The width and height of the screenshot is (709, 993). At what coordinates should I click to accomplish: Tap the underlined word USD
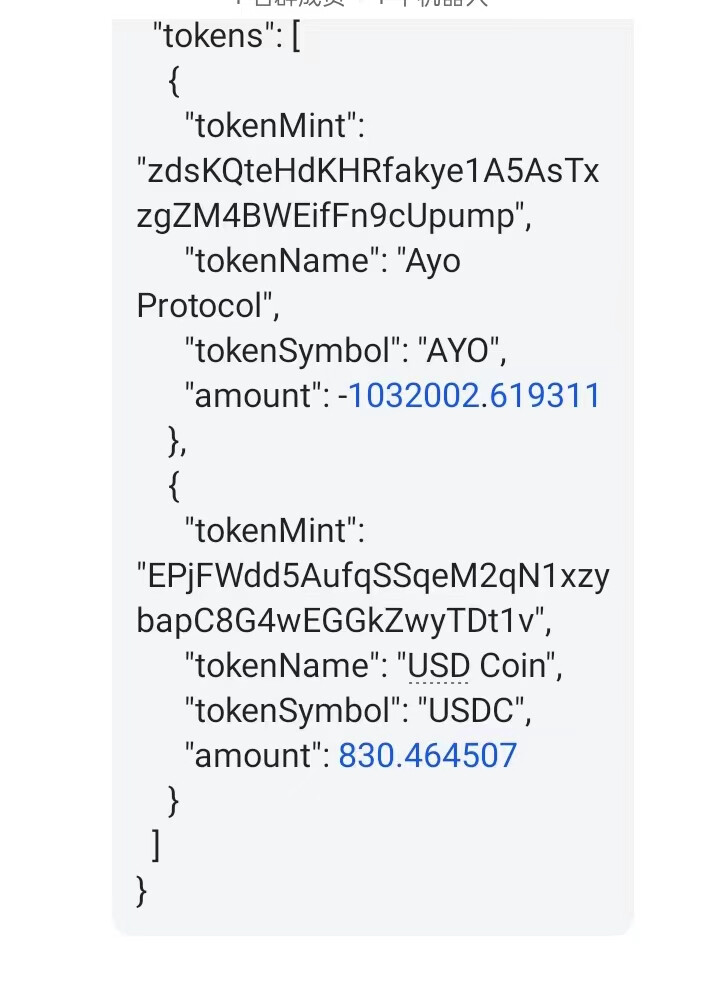point(438,666)
